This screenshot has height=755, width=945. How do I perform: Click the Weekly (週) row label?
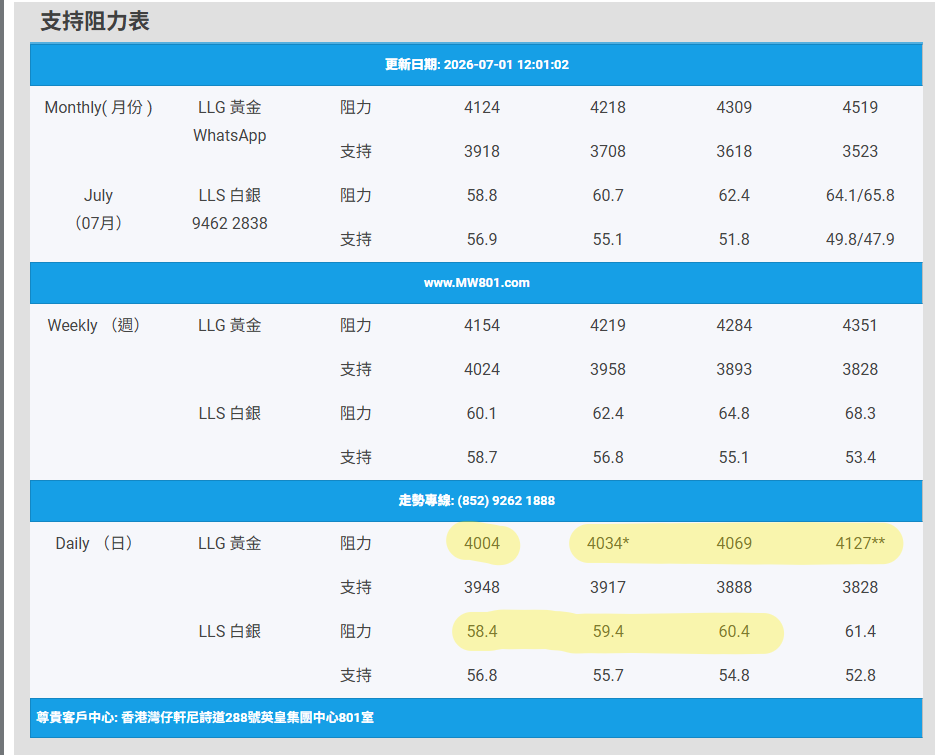click(94, 325)
